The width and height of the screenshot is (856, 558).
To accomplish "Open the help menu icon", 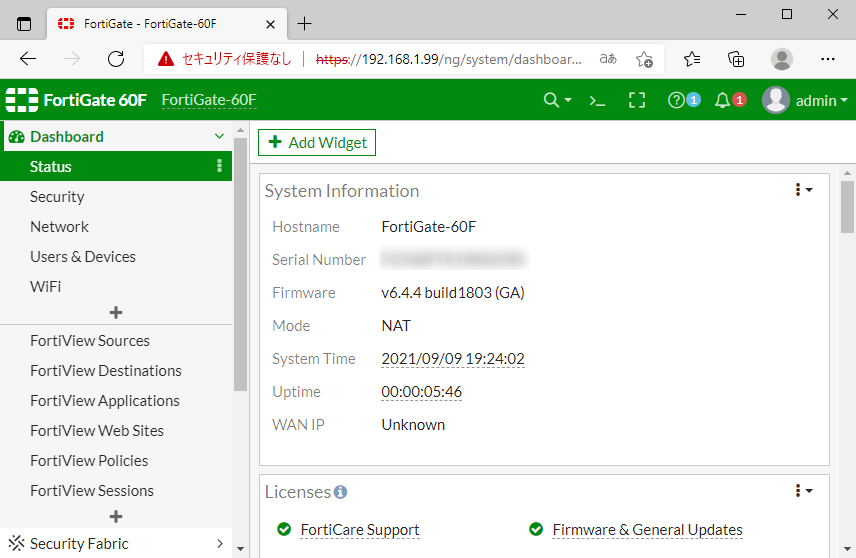I will [x=676, y=100].
